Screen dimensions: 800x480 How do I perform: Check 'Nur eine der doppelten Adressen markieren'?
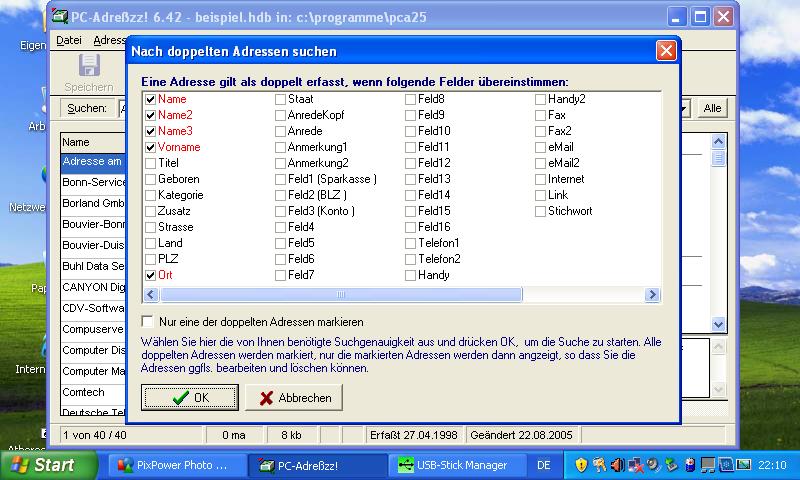pos(149,322)
